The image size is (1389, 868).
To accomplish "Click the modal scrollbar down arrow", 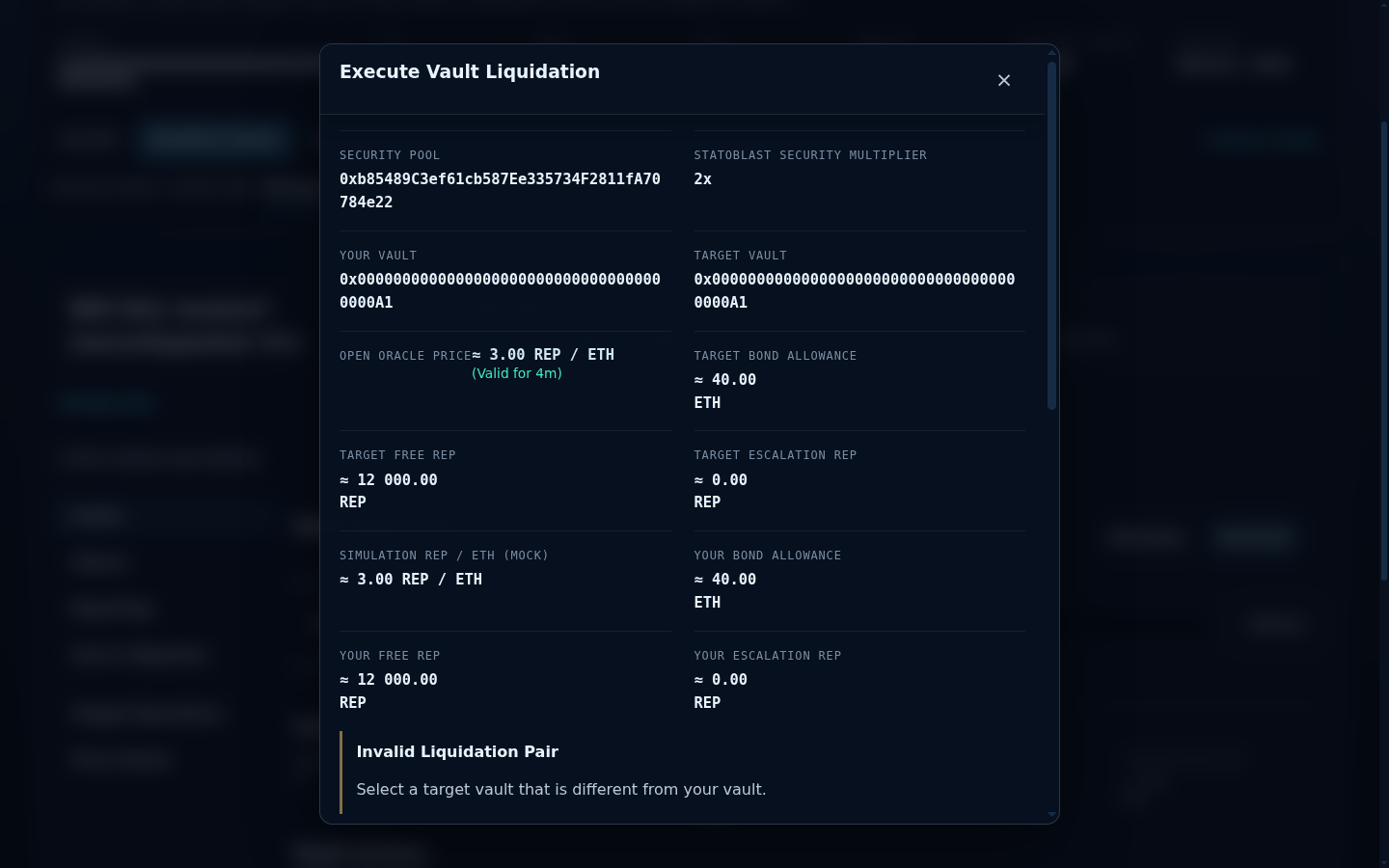I will tap(1051, 815).
